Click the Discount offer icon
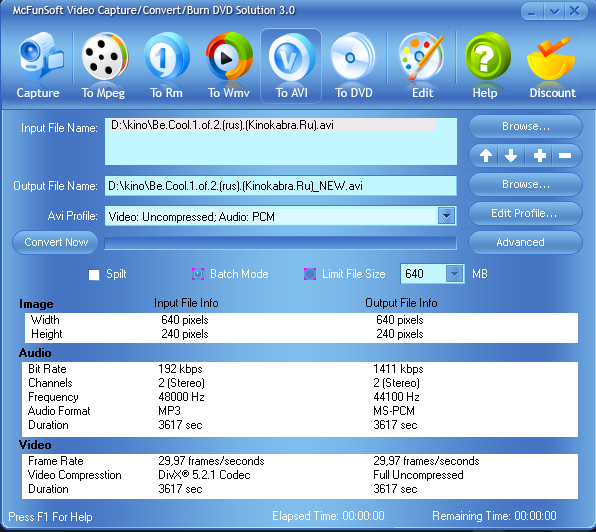Screen dimensions: 596x532 coord(552,65)
